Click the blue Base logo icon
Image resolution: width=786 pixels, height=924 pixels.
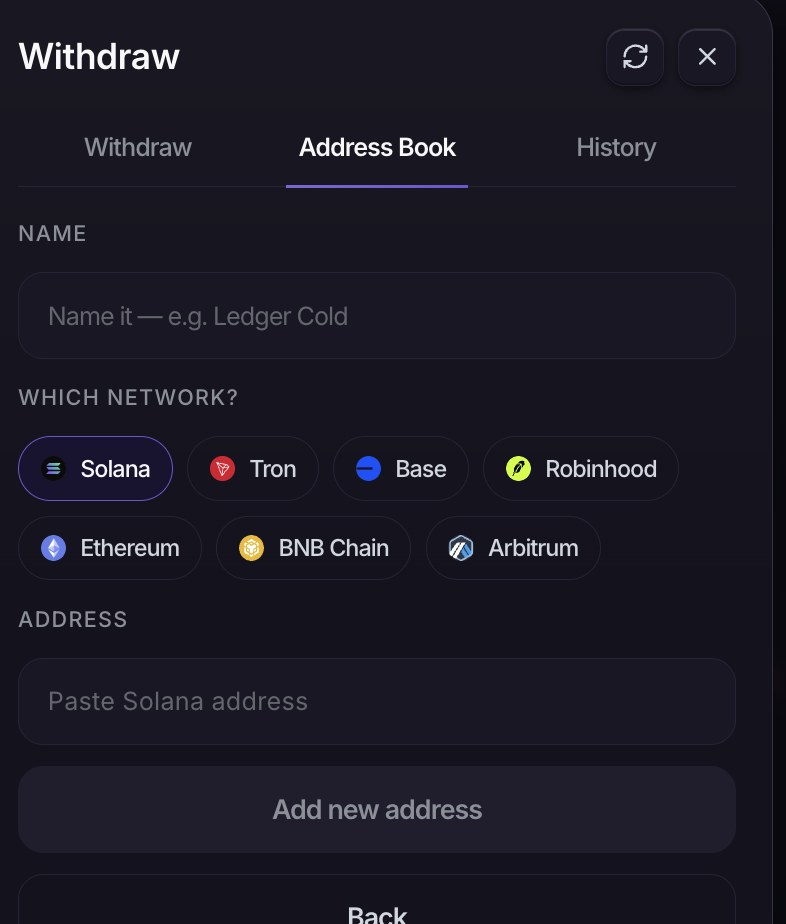point(369,469)
